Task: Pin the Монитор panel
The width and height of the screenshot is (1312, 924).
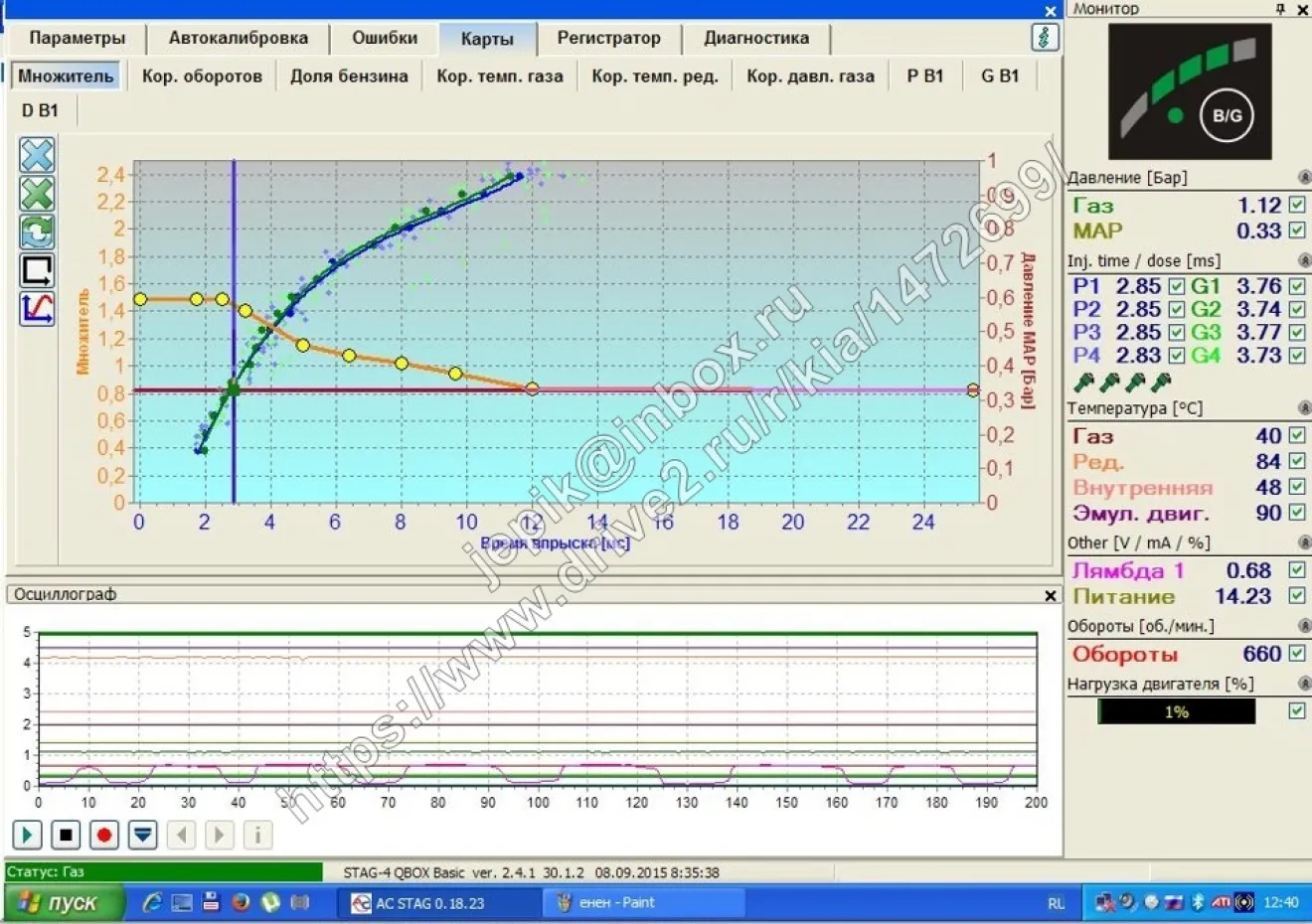Action: click(x=1280, y=9)
